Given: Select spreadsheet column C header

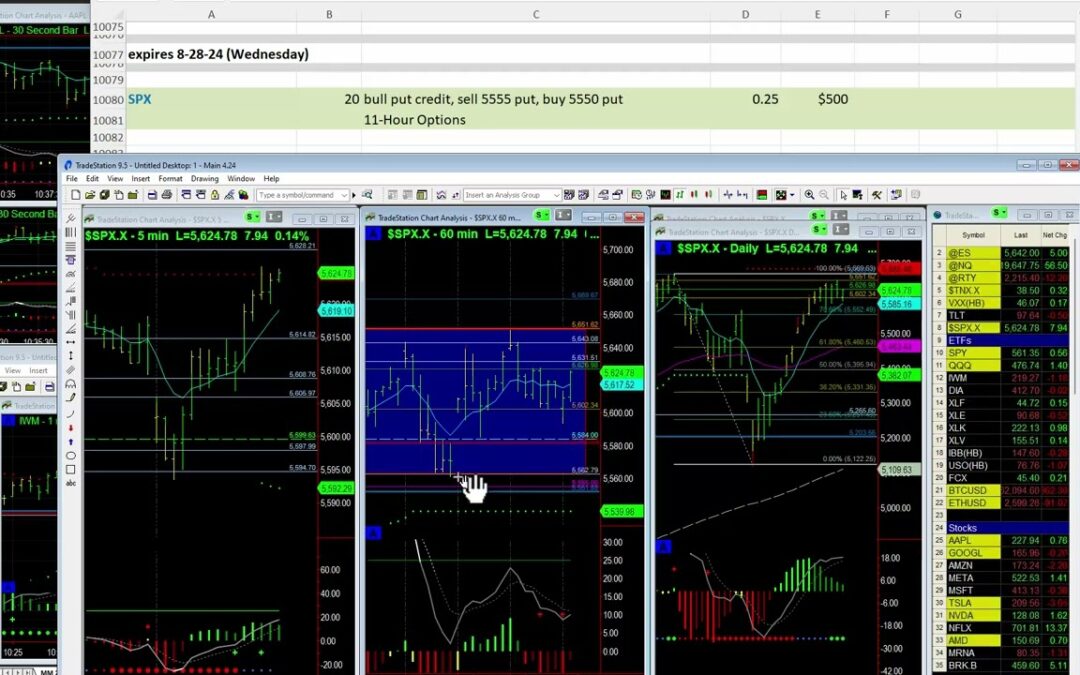Looking at the screenshot, I should point(536,14).
